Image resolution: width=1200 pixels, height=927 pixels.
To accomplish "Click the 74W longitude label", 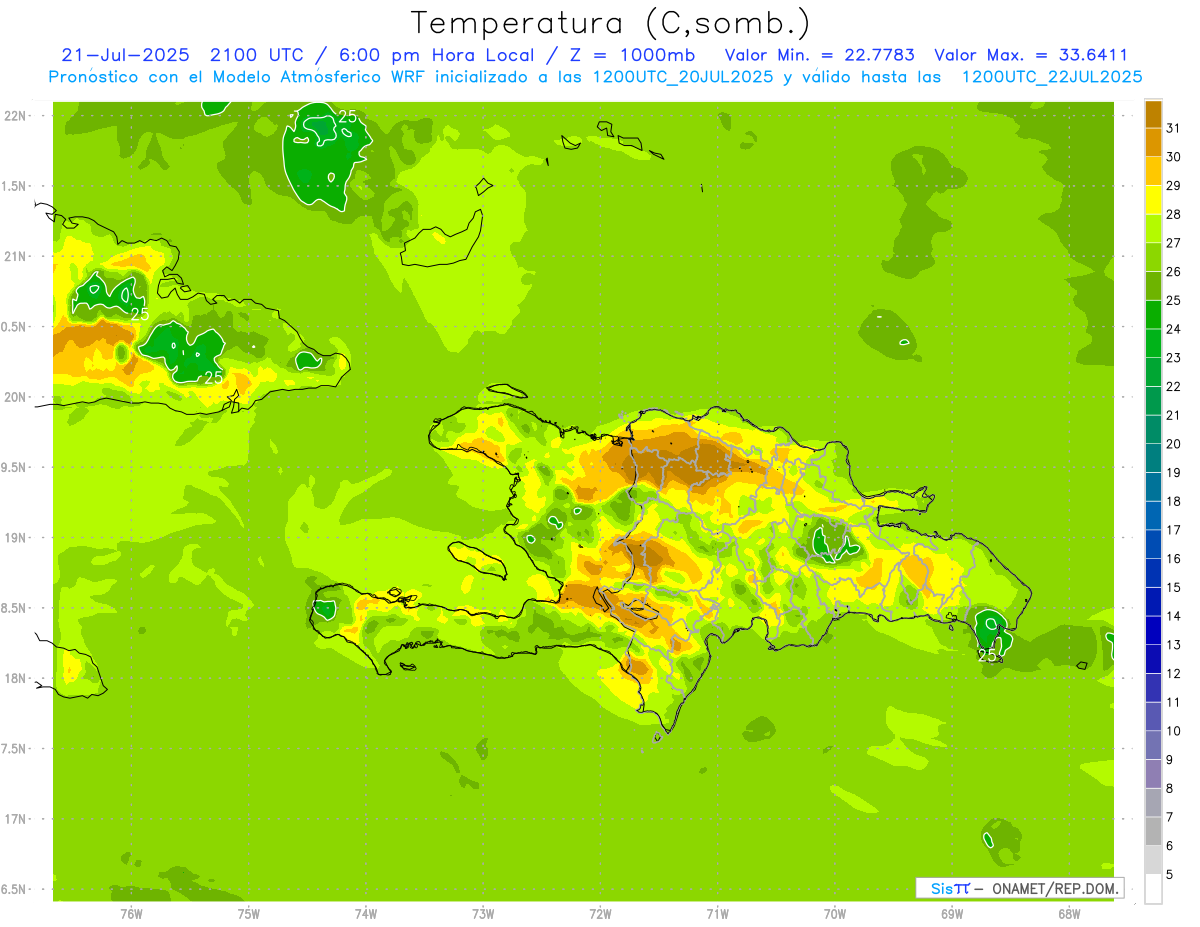I will [366, 914].
